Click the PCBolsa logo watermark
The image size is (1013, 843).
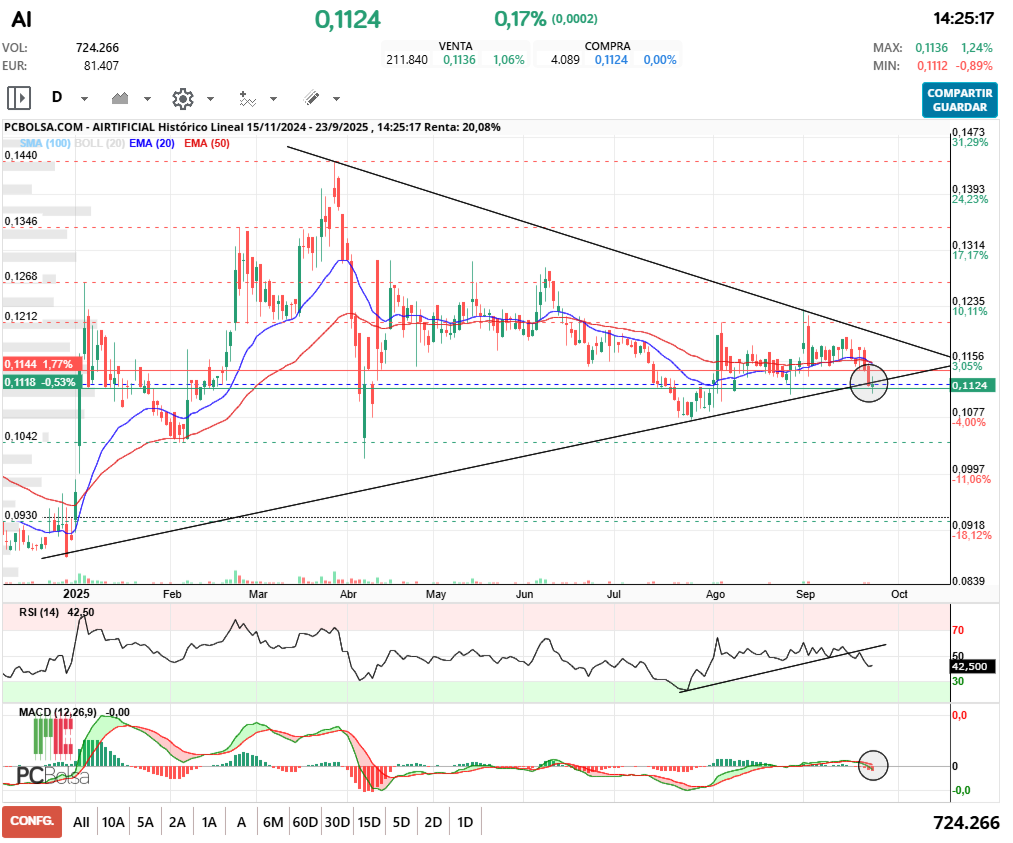point(52,775)
